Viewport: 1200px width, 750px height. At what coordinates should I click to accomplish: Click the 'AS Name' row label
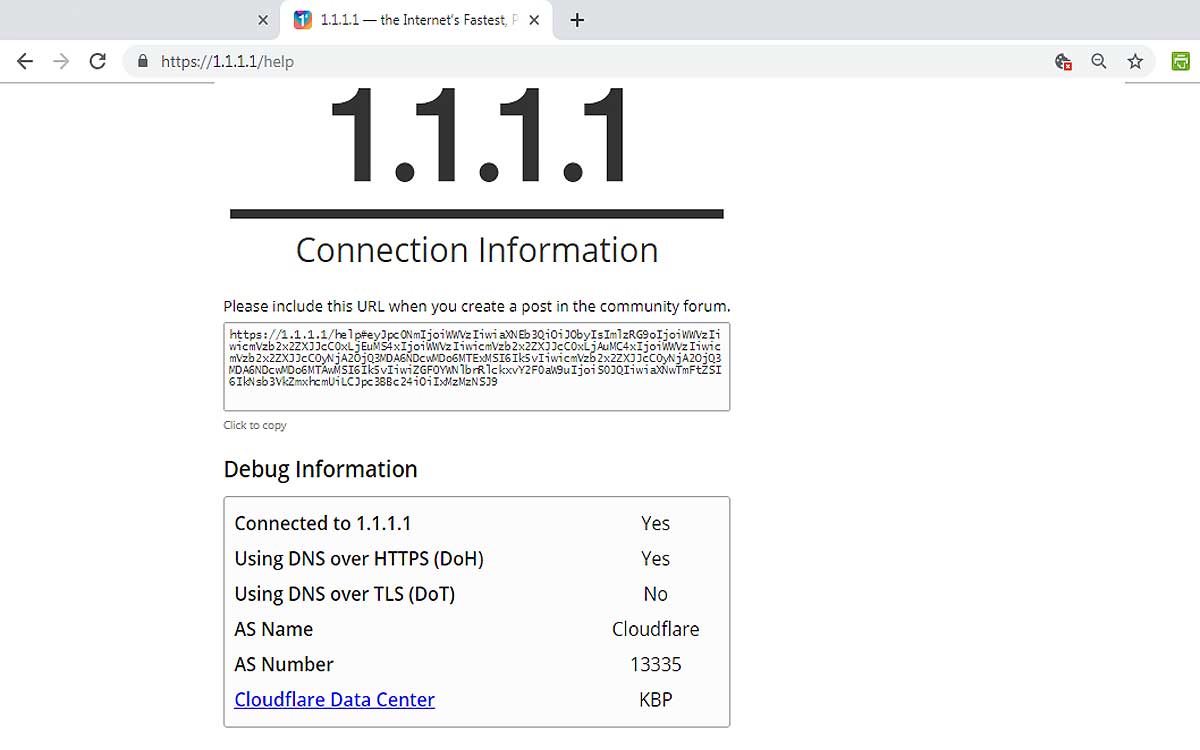(x=274, y=629)
